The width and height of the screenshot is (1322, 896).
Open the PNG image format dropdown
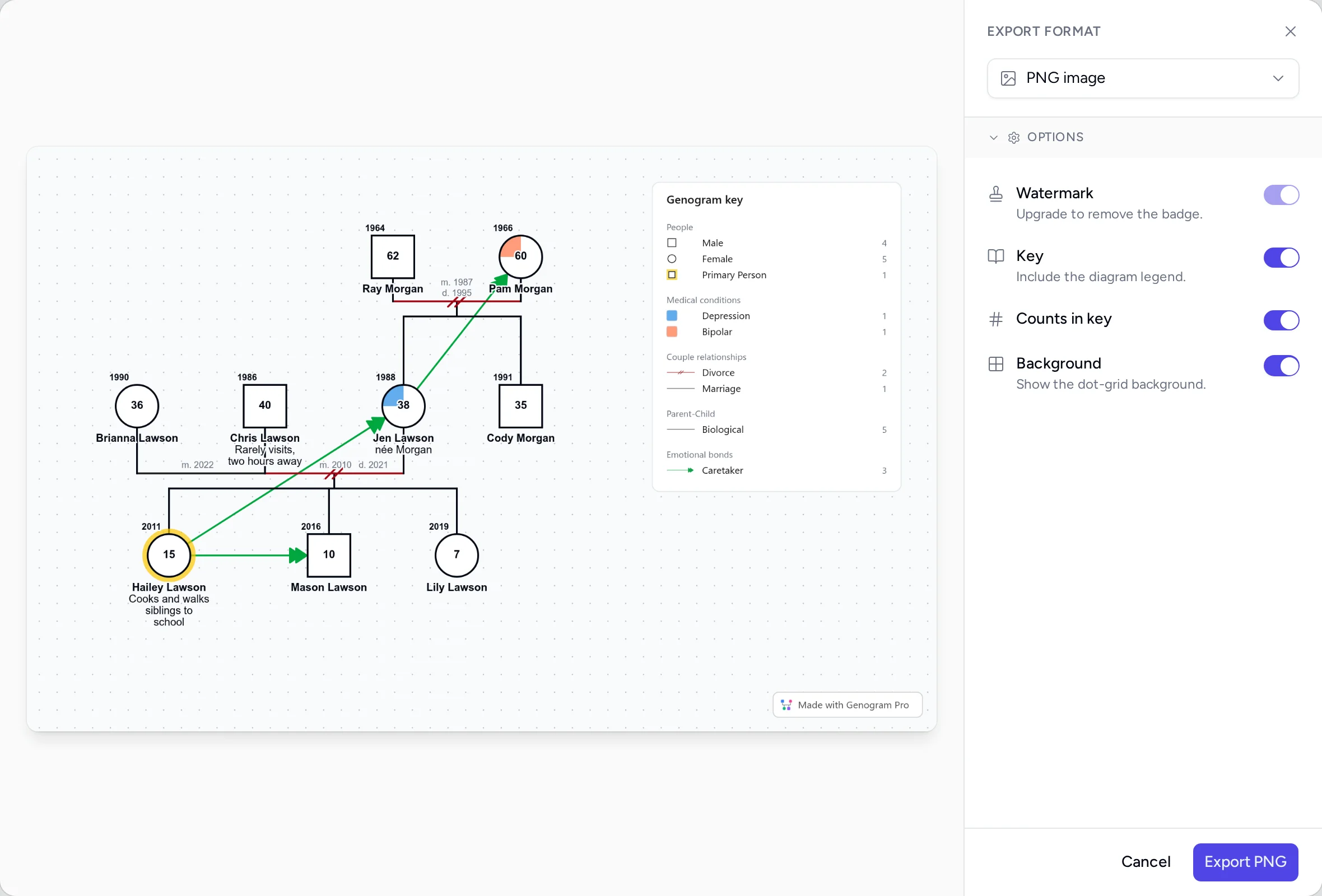[x=1143, y=78]
